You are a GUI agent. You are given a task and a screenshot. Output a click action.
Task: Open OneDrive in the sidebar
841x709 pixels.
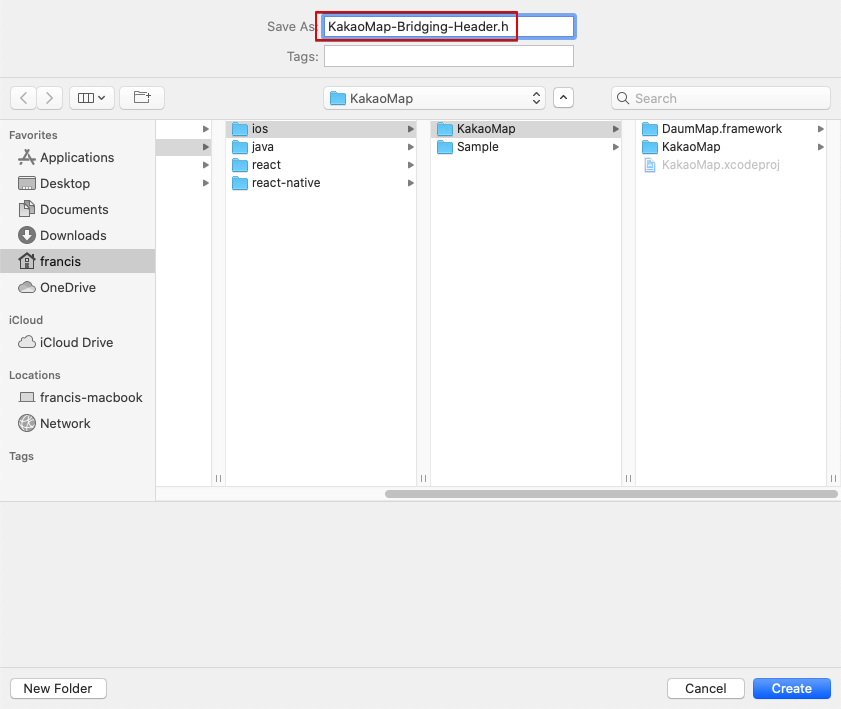point(77,287)
